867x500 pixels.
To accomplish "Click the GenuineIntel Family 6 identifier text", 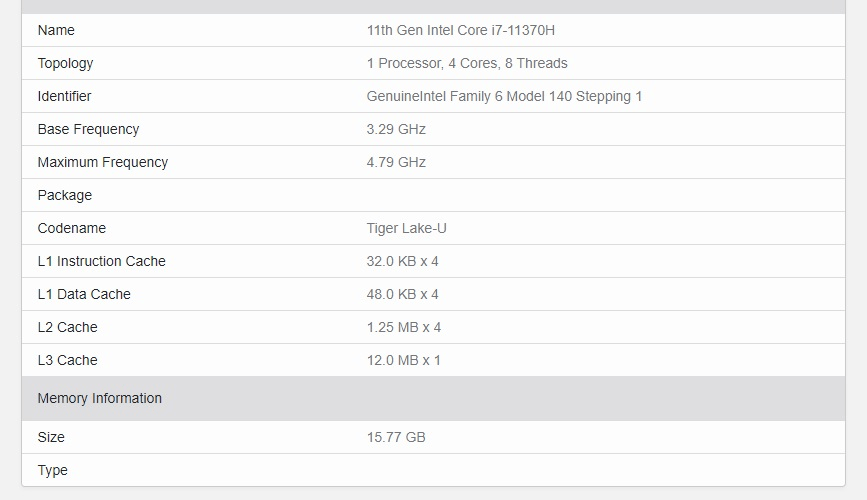I will [x=504, y=96].
